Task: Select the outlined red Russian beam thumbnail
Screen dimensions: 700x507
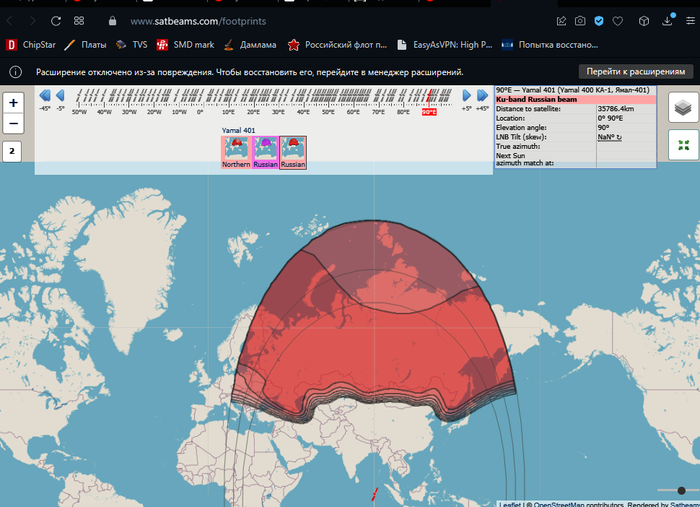Action: coord(293,153)
